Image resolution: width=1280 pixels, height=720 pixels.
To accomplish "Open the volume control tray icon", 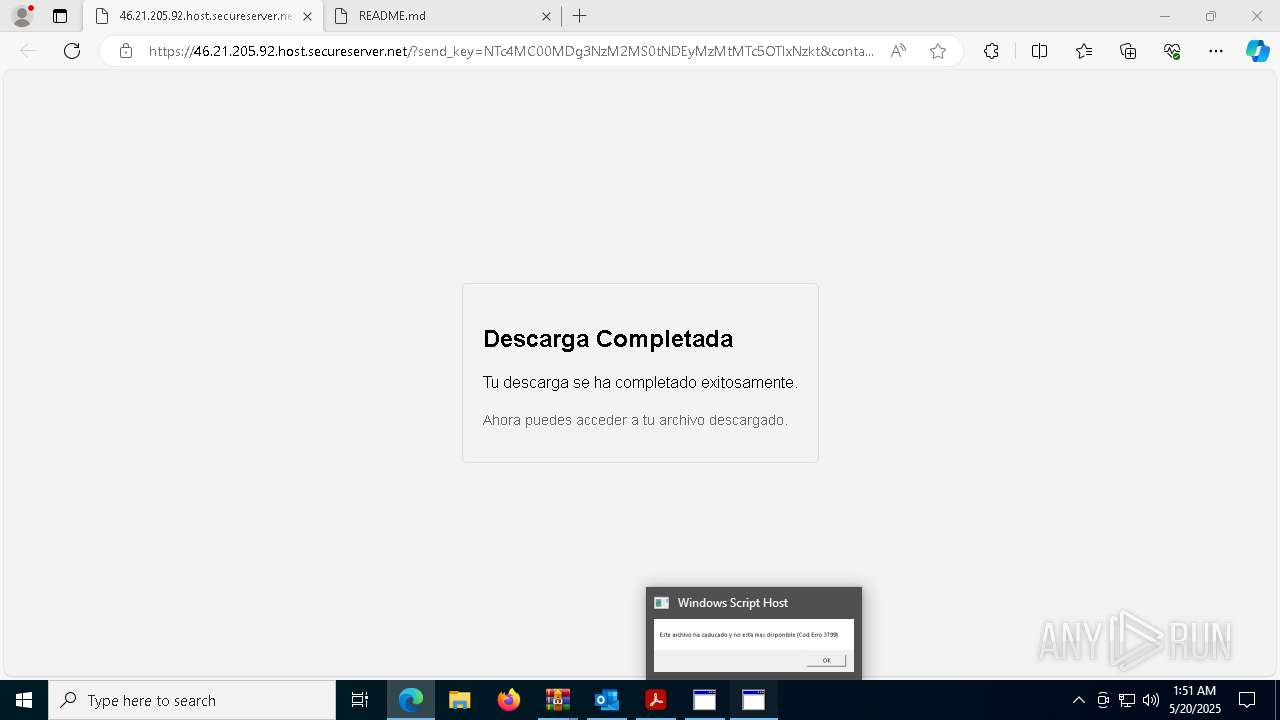I will pyautogui.click(x=1151, y=700).
